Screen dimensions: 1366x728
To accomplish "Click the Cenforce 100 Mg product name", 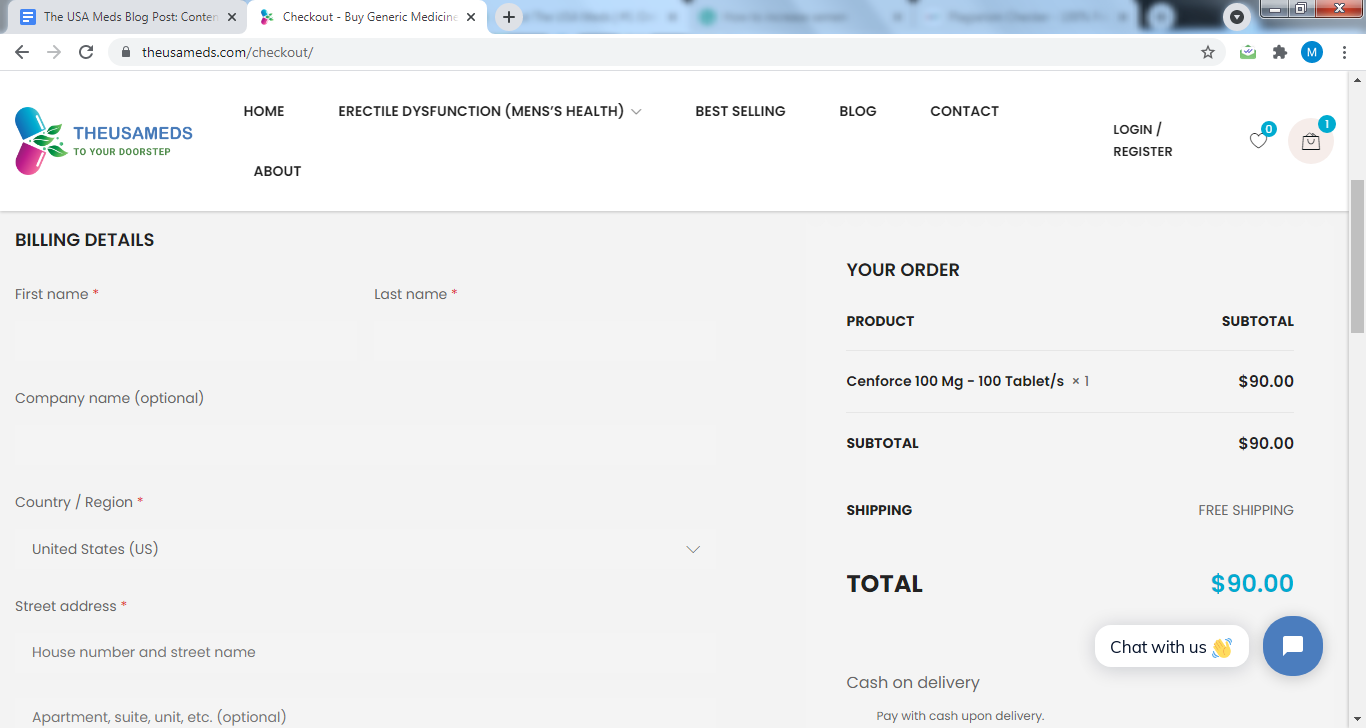I will coord(955,381).
